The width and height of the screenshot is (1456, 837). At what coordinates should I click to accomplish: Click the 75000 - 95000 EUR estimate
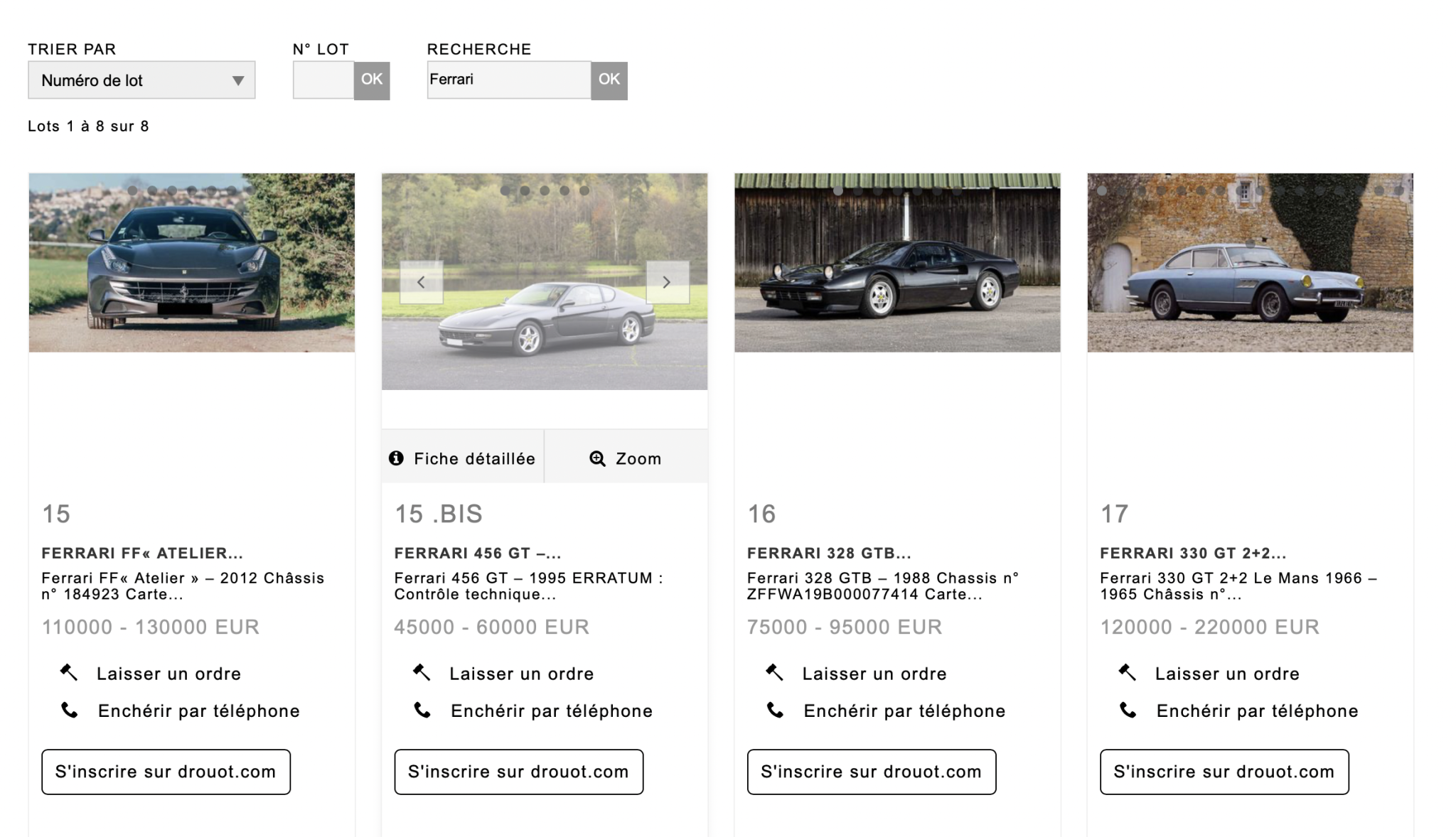pos(845,627)
